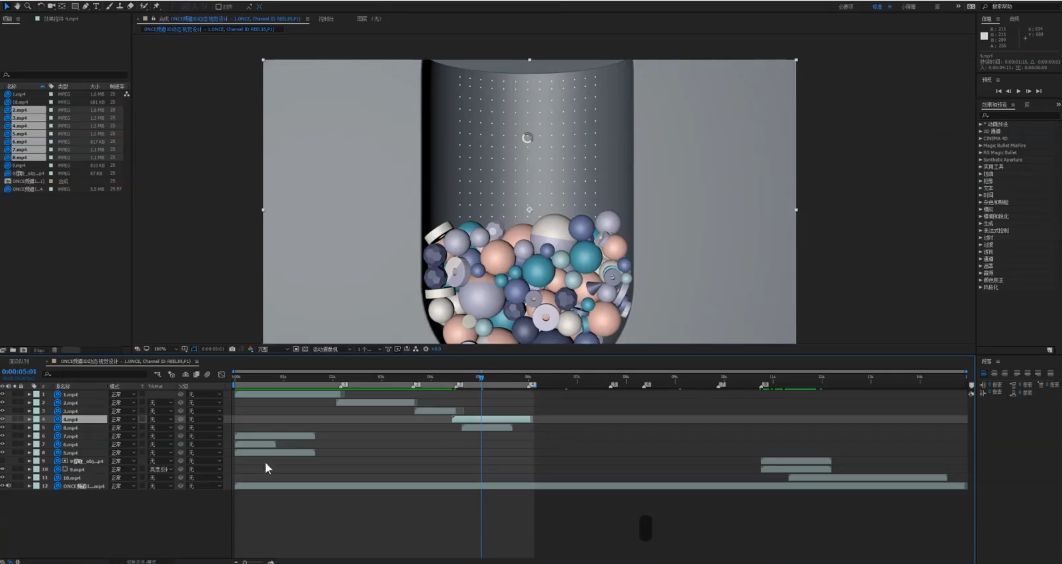Select 2.mp4 in the Project panel
This screenshot has height=564, width=1062.
(19, 109)
